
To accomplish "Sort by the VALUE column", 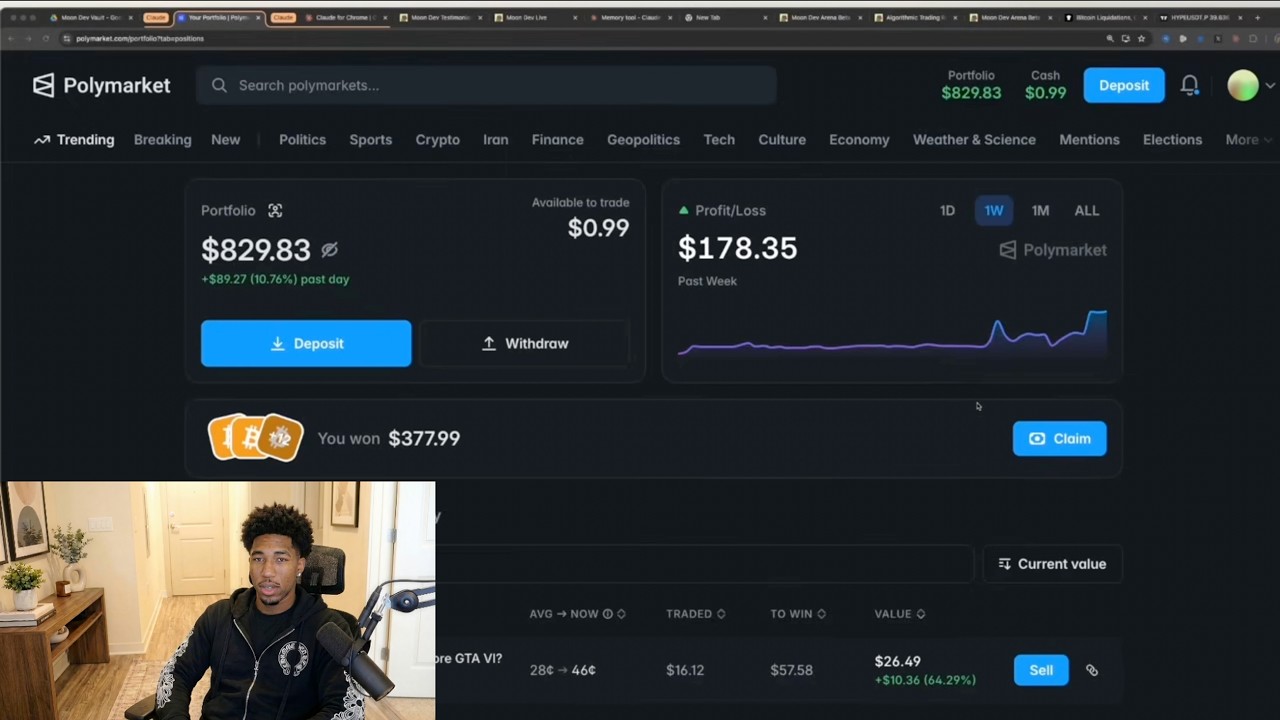I will tap(899, 614).
